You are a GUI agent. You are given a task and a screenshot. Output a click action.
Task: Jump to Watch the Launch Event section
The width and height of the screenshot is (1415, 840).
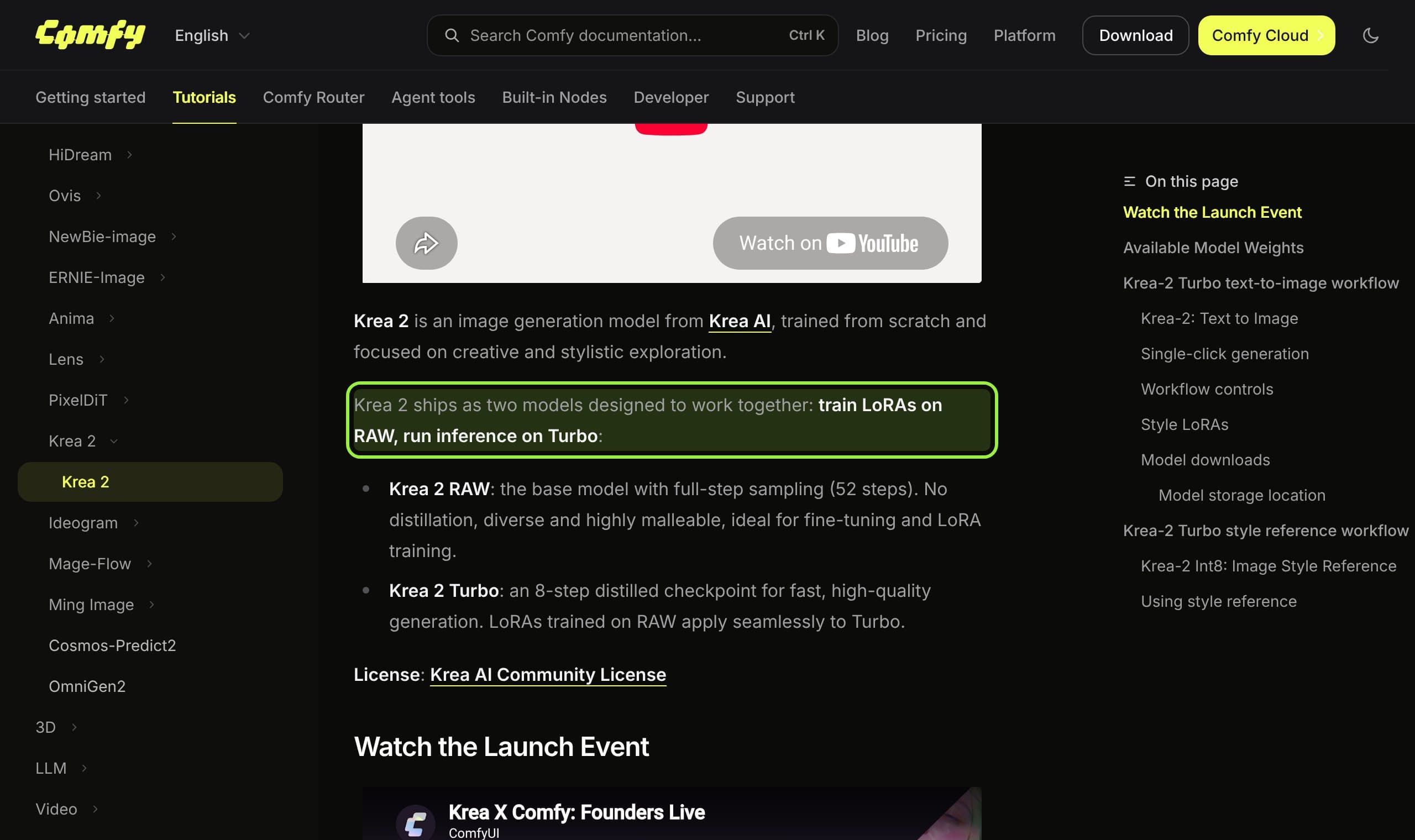pyautogui.click(x=1212, y=212)
